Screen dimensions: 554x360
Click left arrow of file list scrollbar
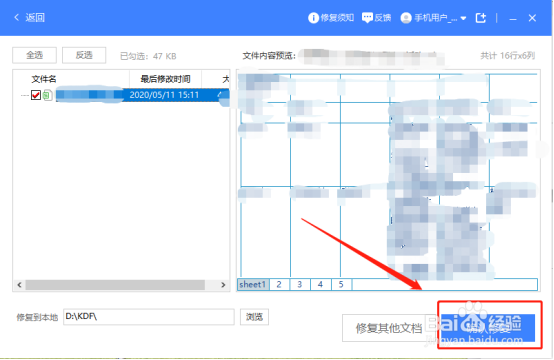coord(19,285)
